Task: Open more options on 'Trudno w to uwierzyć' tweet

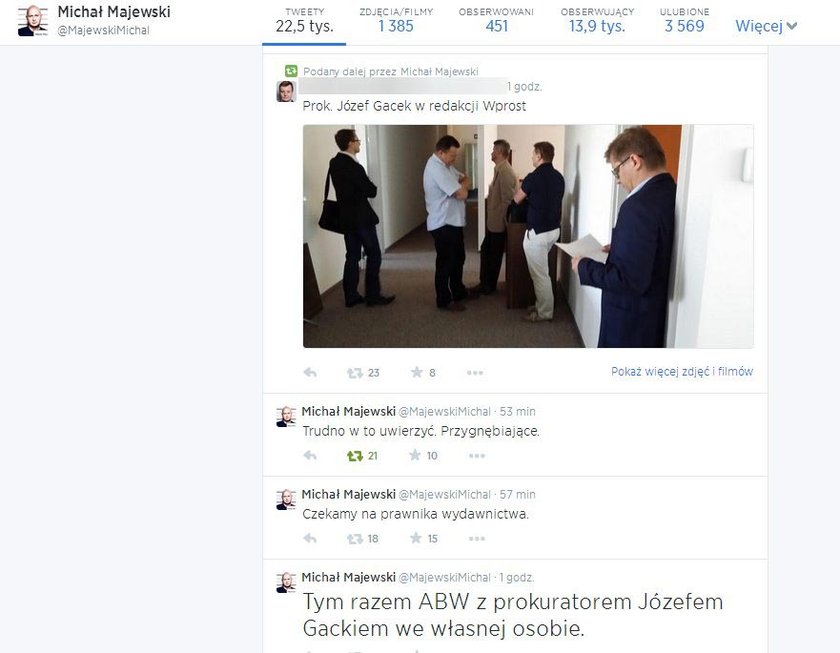Action: [x=477, y=456]
